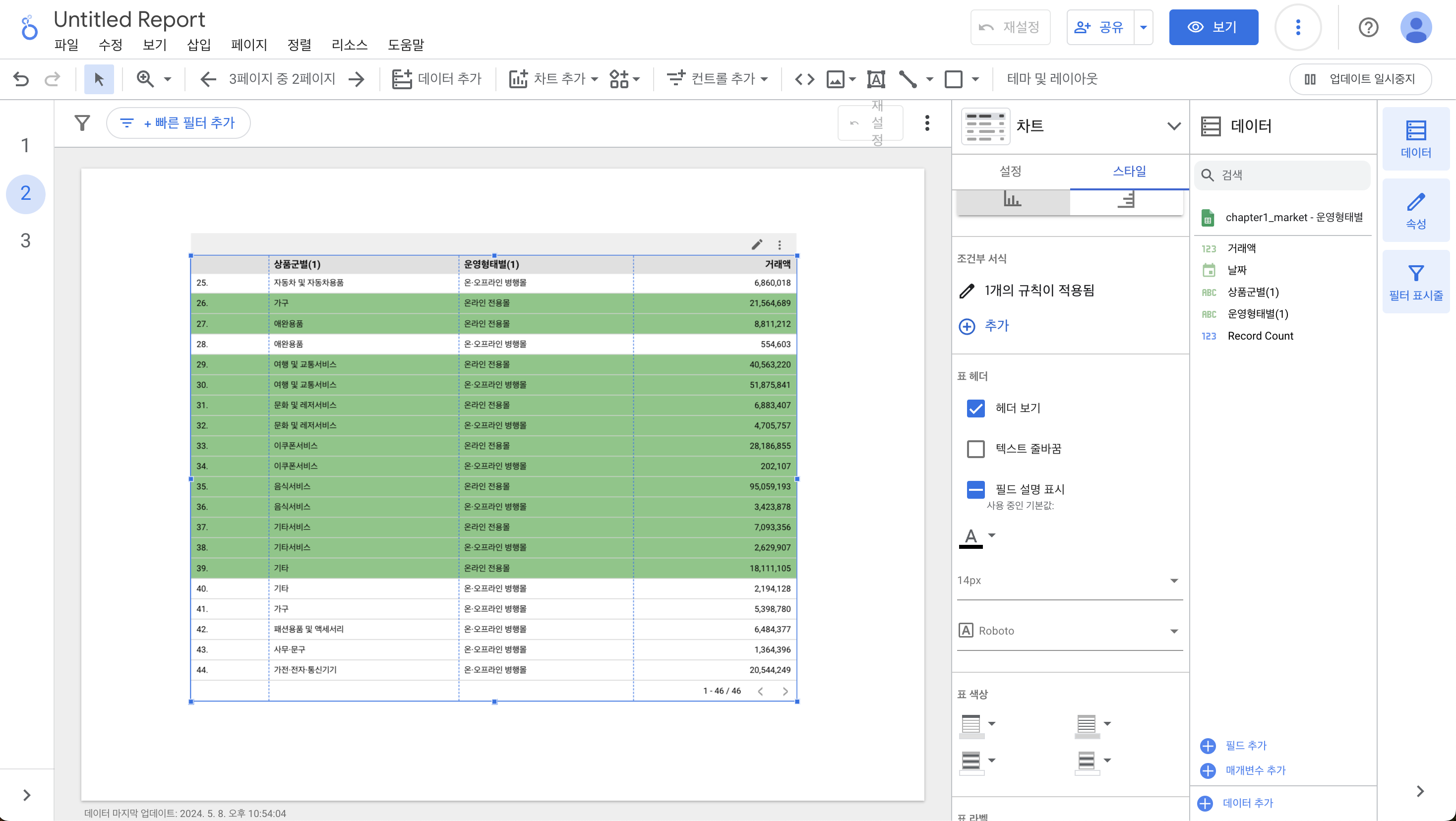Viewport: 1456px width, 821px height.
Task: Click the blue View (보기) button
Action: pos(1213,27)
